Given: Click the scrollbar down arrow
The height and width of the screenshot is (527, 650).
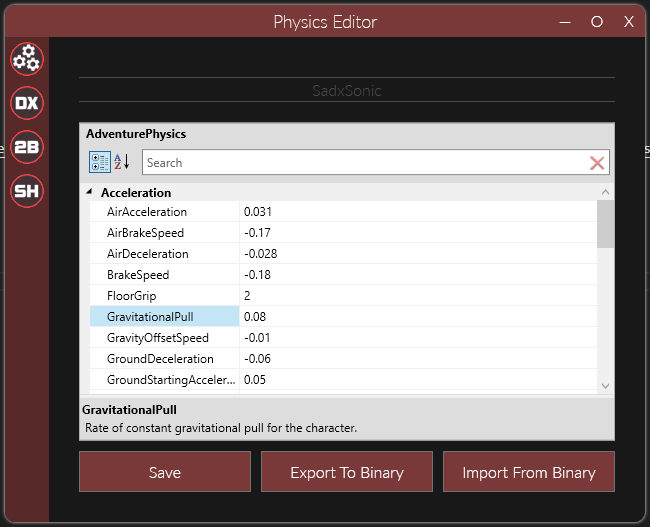Looking at the screenshot, I should tap(605, 385).
